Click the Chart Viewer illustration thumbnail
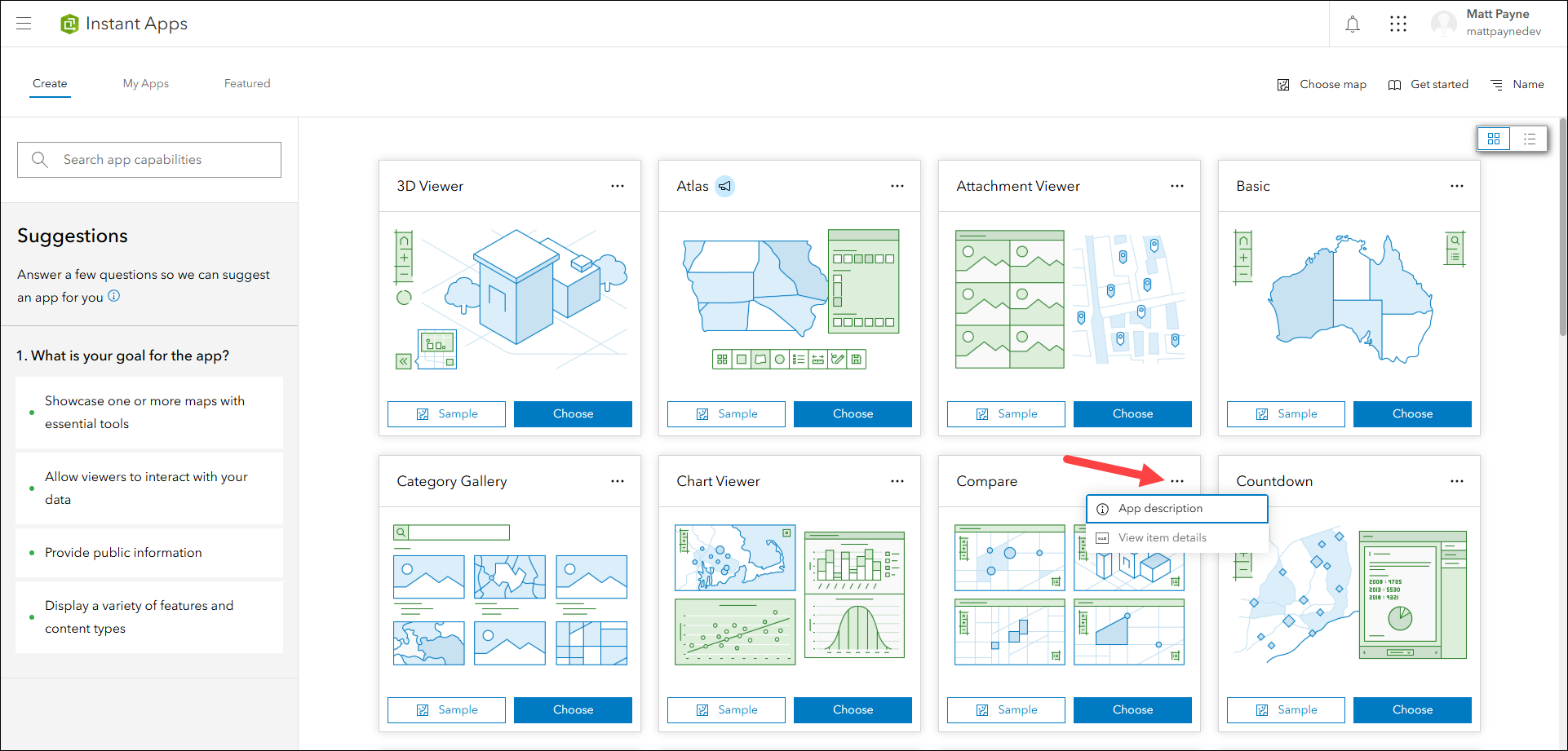The width and height of the screenshot is (1568, 751). click(x=790, y=595)
